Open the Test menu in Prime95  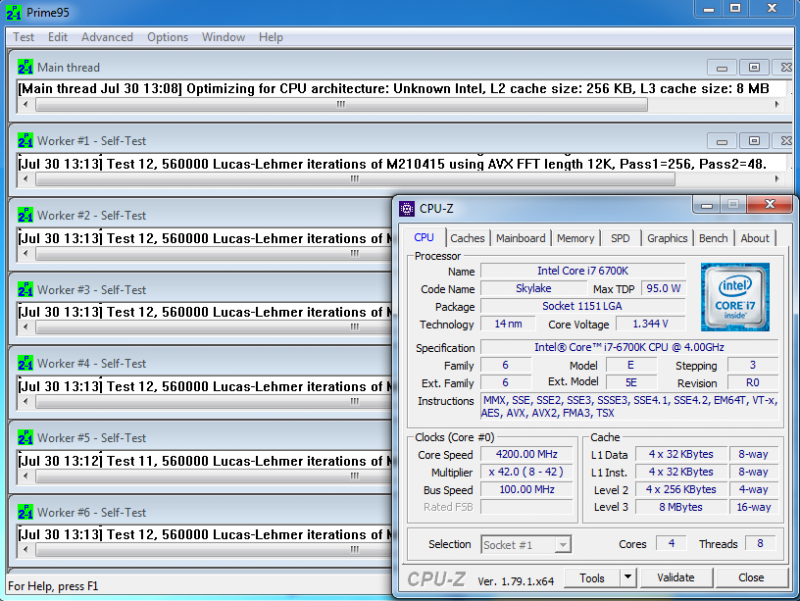23,37
